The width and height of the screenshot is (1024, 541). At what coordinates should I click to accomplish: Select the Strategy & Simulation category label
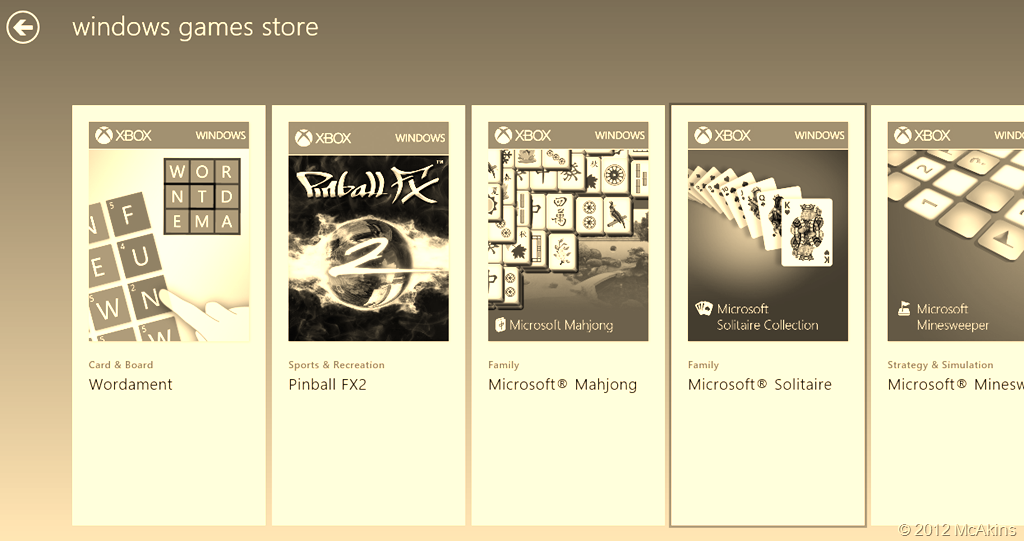940,365
